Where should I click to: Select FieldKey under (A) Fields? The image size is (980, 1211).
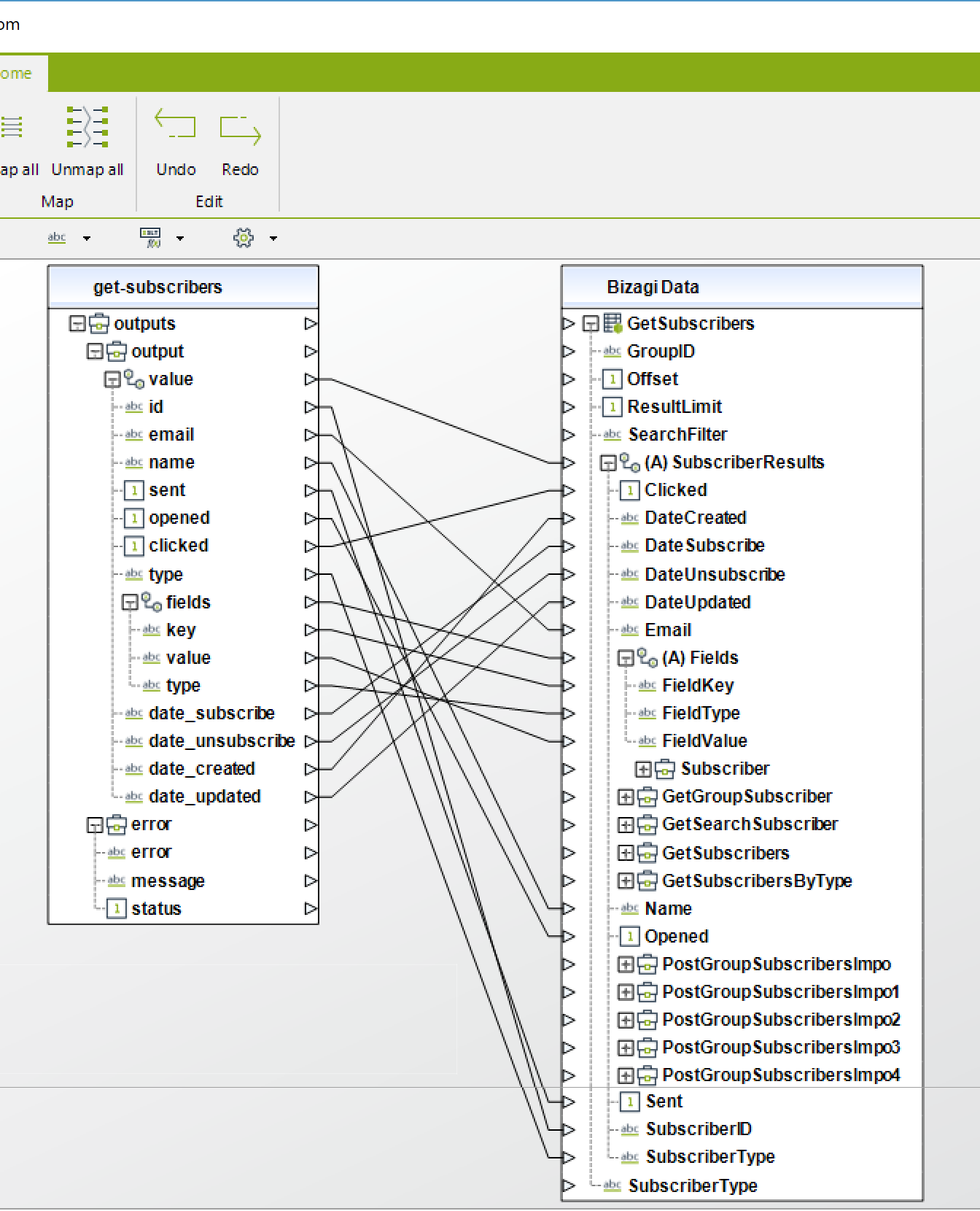coord(698,686)
